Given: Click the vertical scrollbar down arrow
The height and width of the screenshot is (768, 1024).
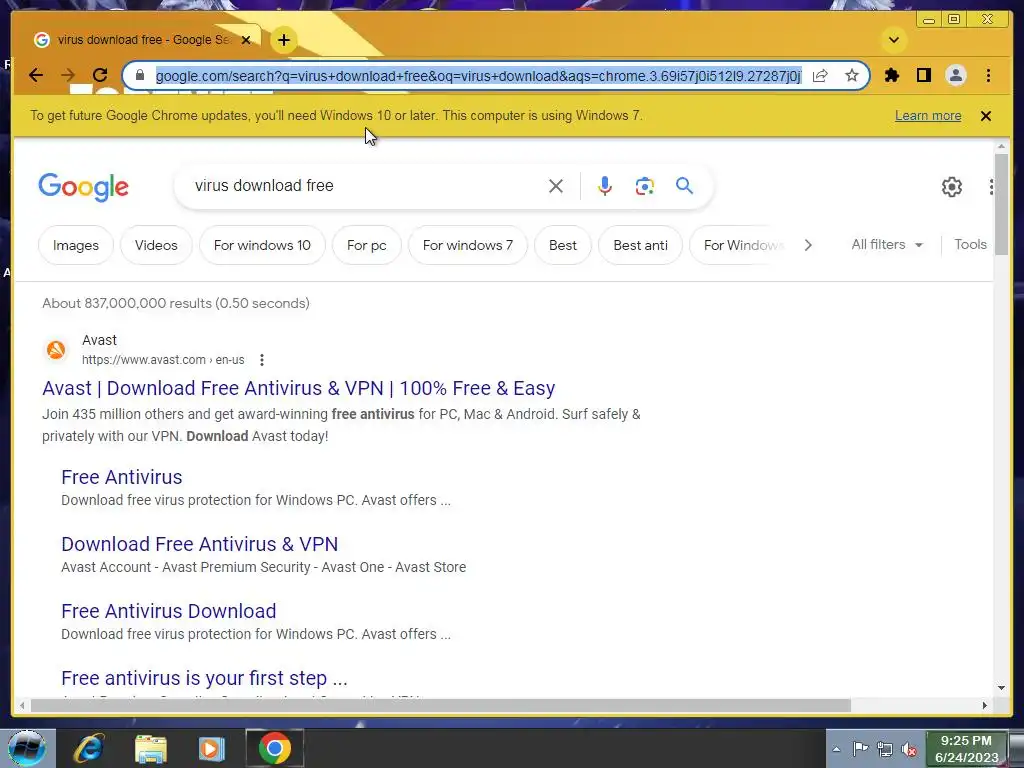Looking at the screenshot, I should (x=1002, y=688).
